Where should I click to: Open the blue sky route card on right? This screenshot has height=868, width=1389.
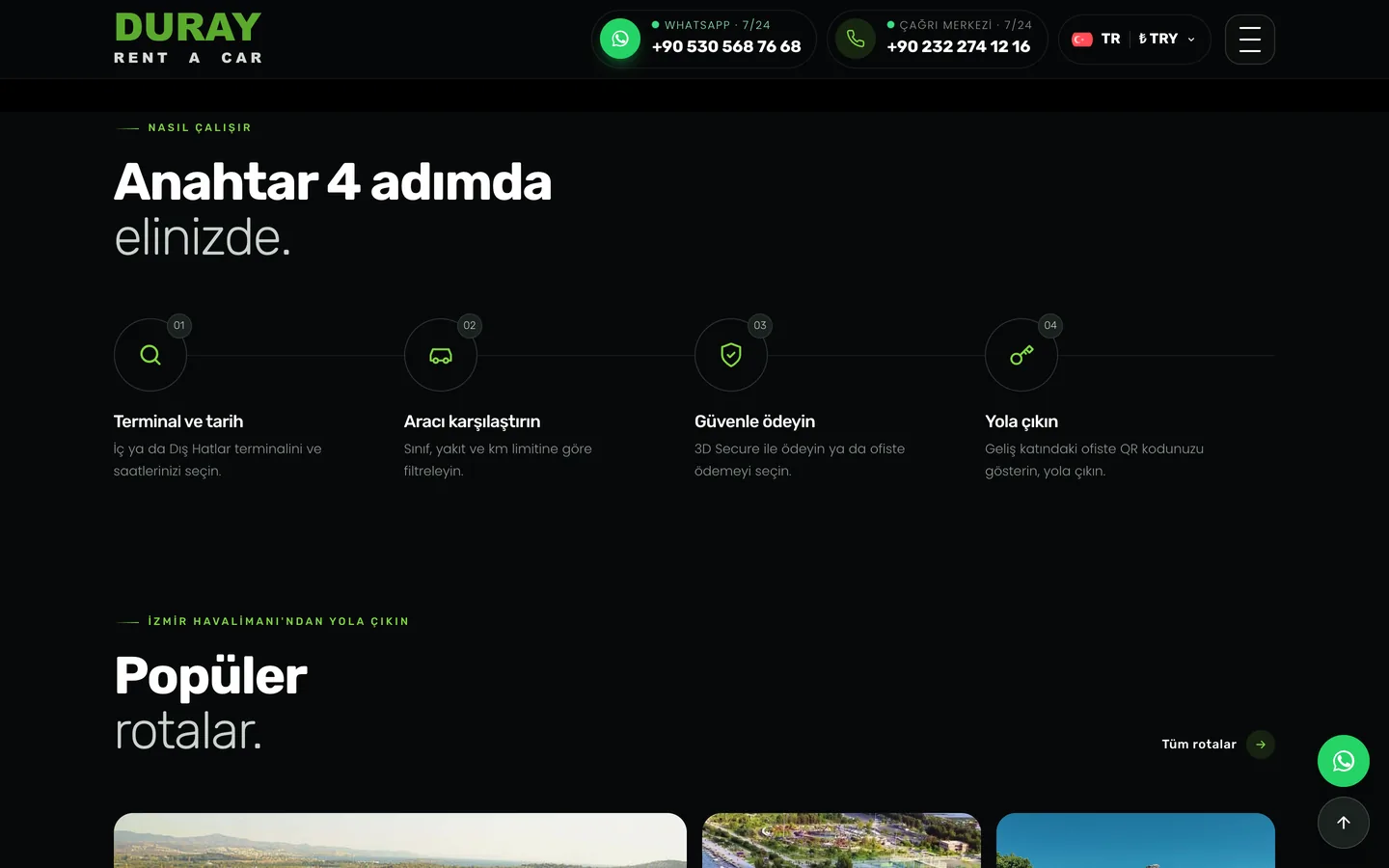(x=1135, y=840)
